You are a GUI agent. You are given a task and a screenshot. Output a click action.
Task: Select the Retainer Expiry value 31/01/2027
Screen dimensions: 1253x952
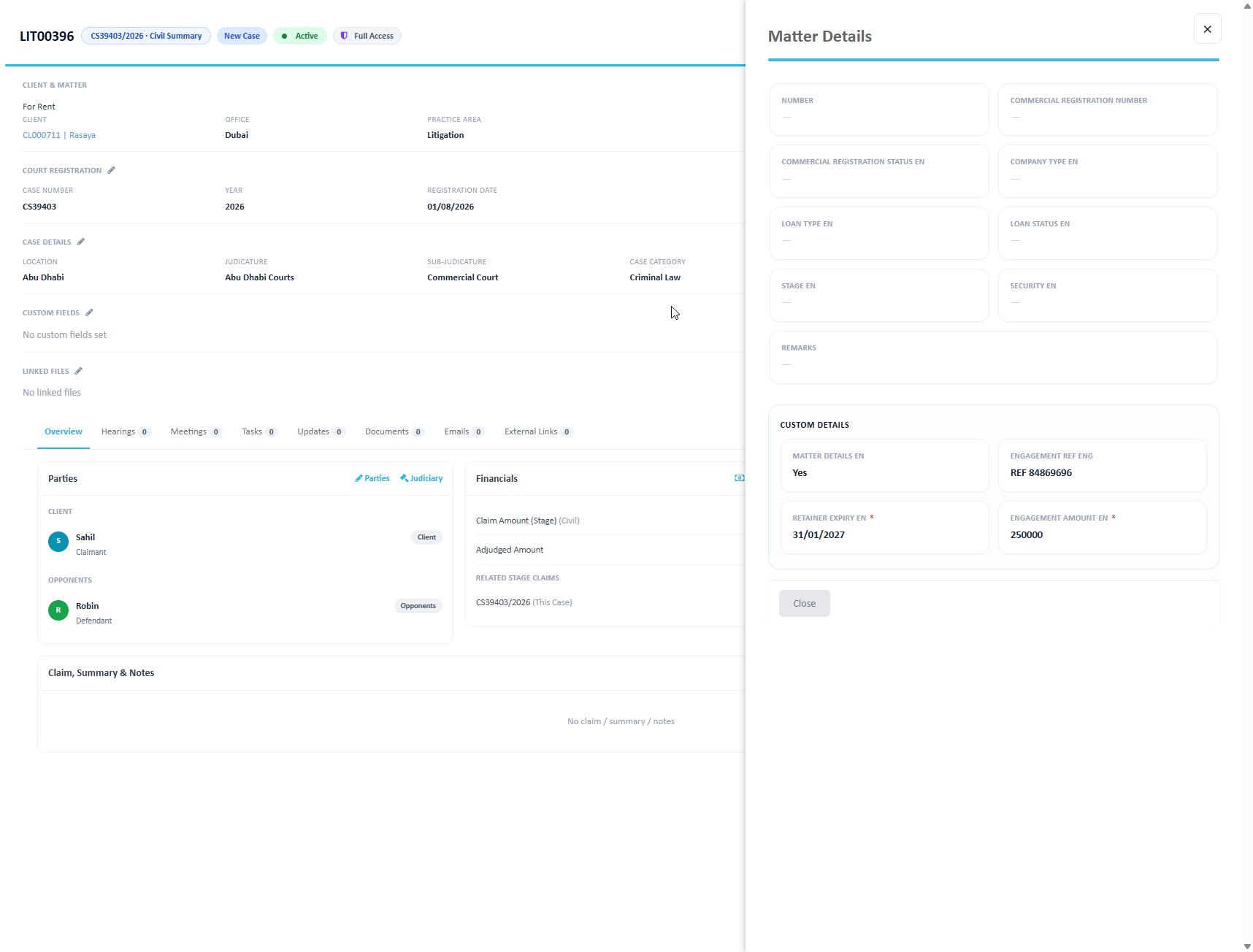tap(819, 534)
